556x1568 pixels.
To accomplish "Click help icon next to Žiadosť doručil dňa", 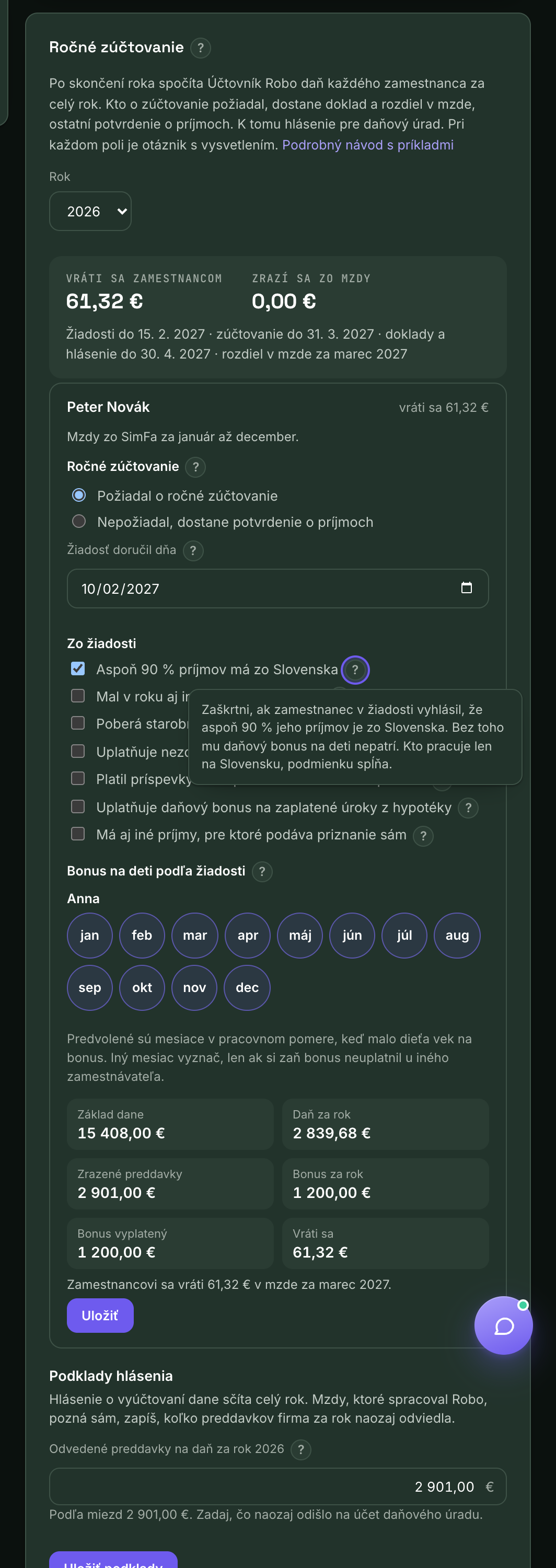I will pyautogui.click(x=193, y=550).
